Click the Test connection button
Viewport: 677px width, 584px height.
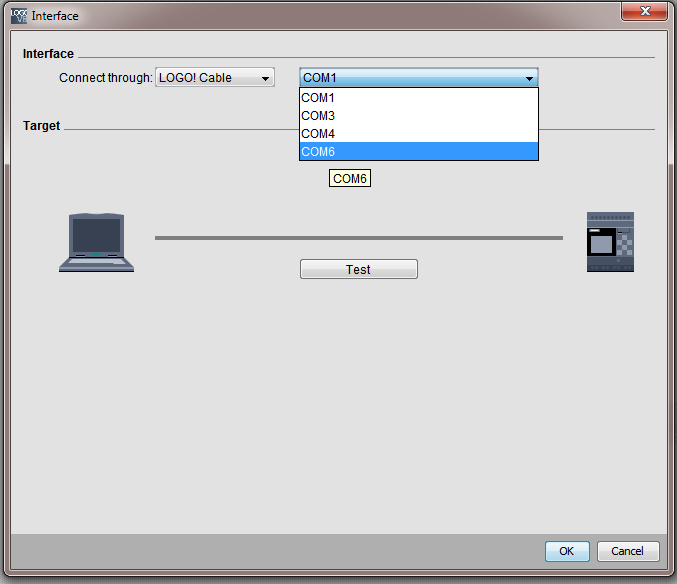pyautogui.click(x=359, y=269)
